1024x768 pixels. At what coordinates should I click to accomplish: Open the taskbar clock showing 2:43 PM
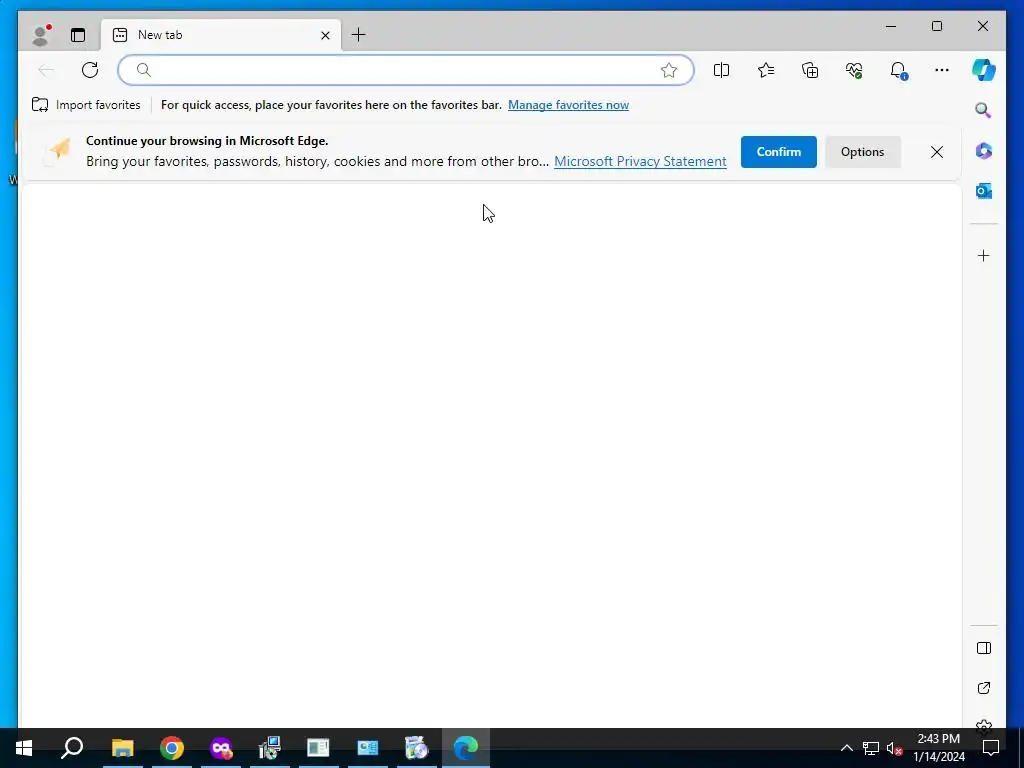click(938, 748)
